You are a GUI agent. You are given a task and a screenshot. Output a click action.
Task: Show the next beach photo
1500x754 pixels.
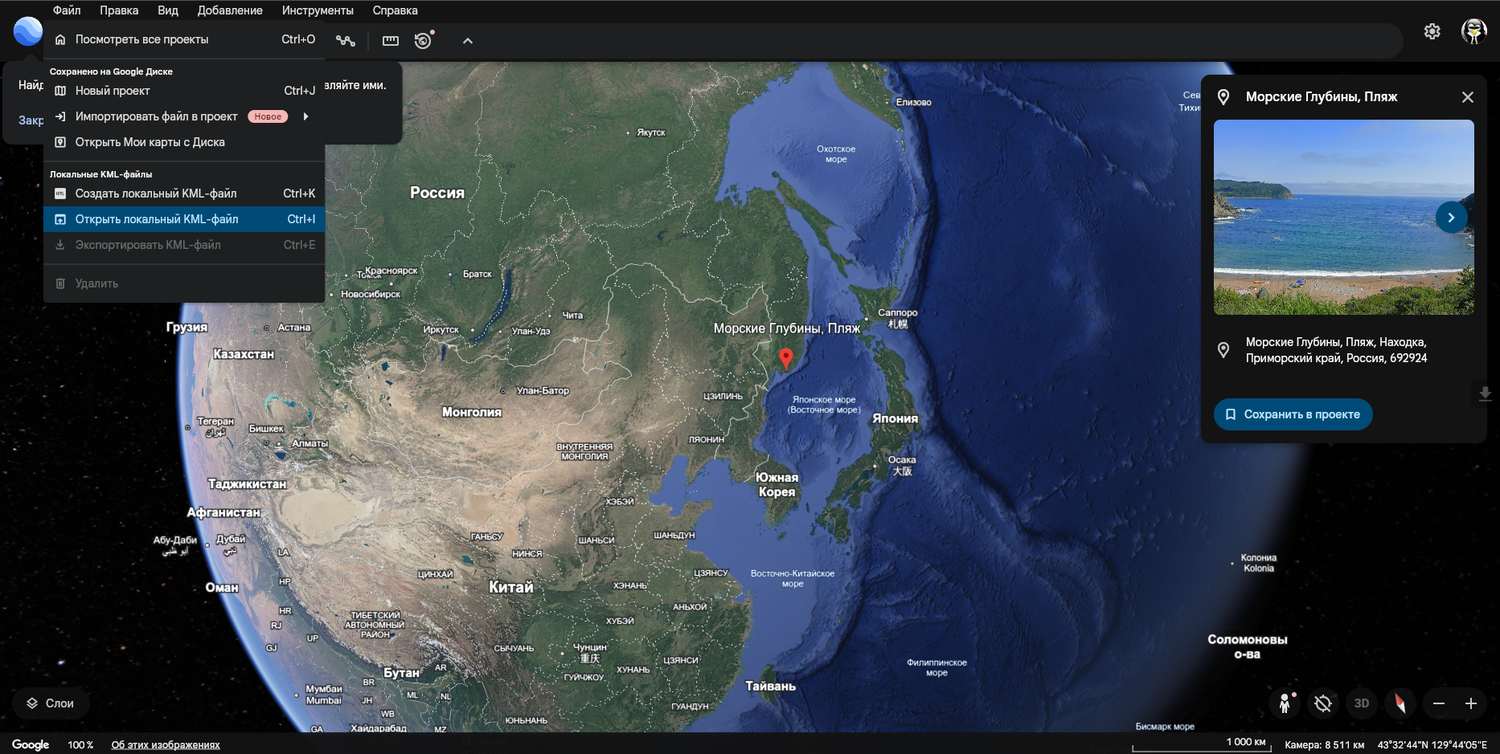1451,217
